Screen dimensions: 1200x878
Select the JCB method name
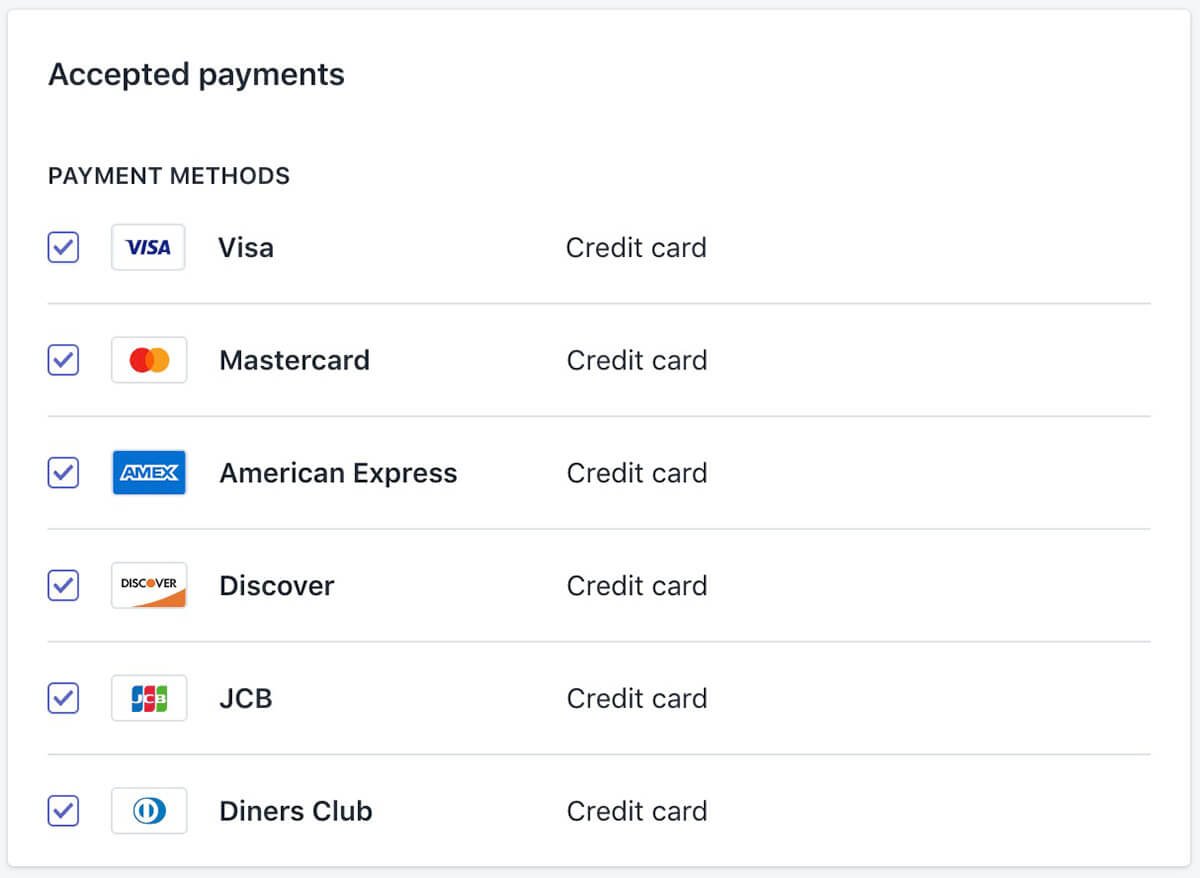[245, 698]
